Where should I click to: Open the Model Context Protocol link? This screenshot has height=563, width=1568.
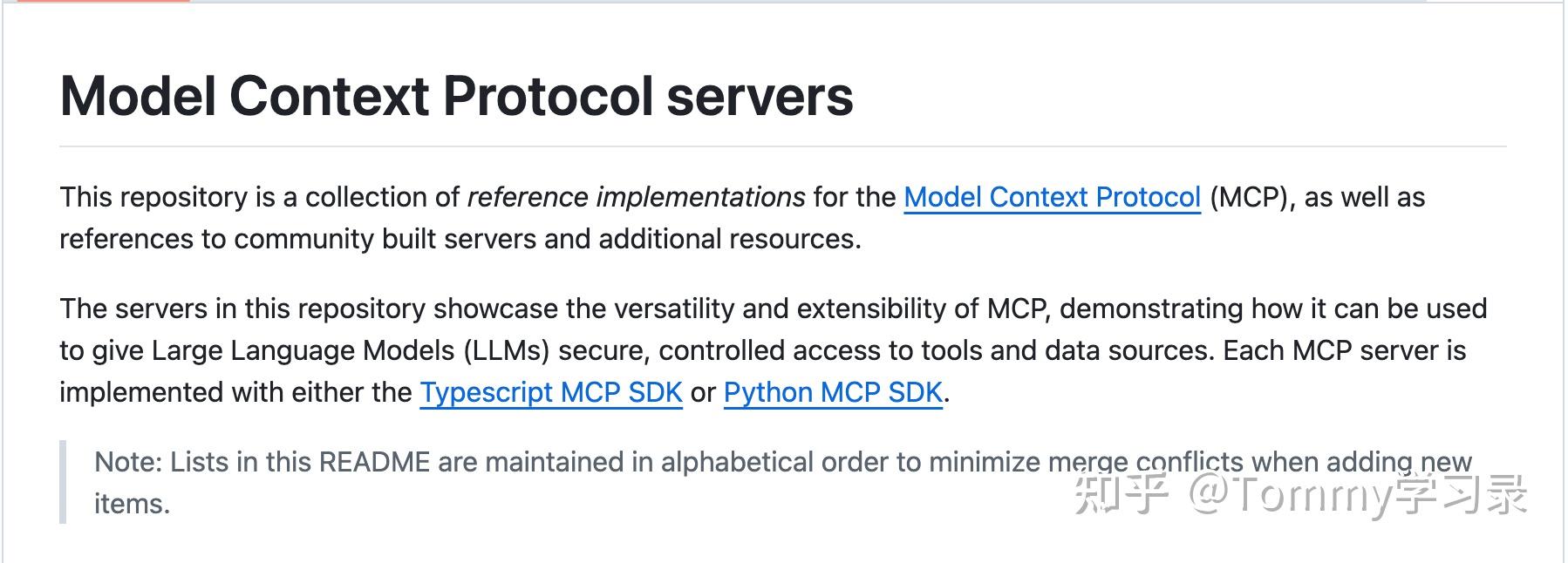click(1052, 197)
